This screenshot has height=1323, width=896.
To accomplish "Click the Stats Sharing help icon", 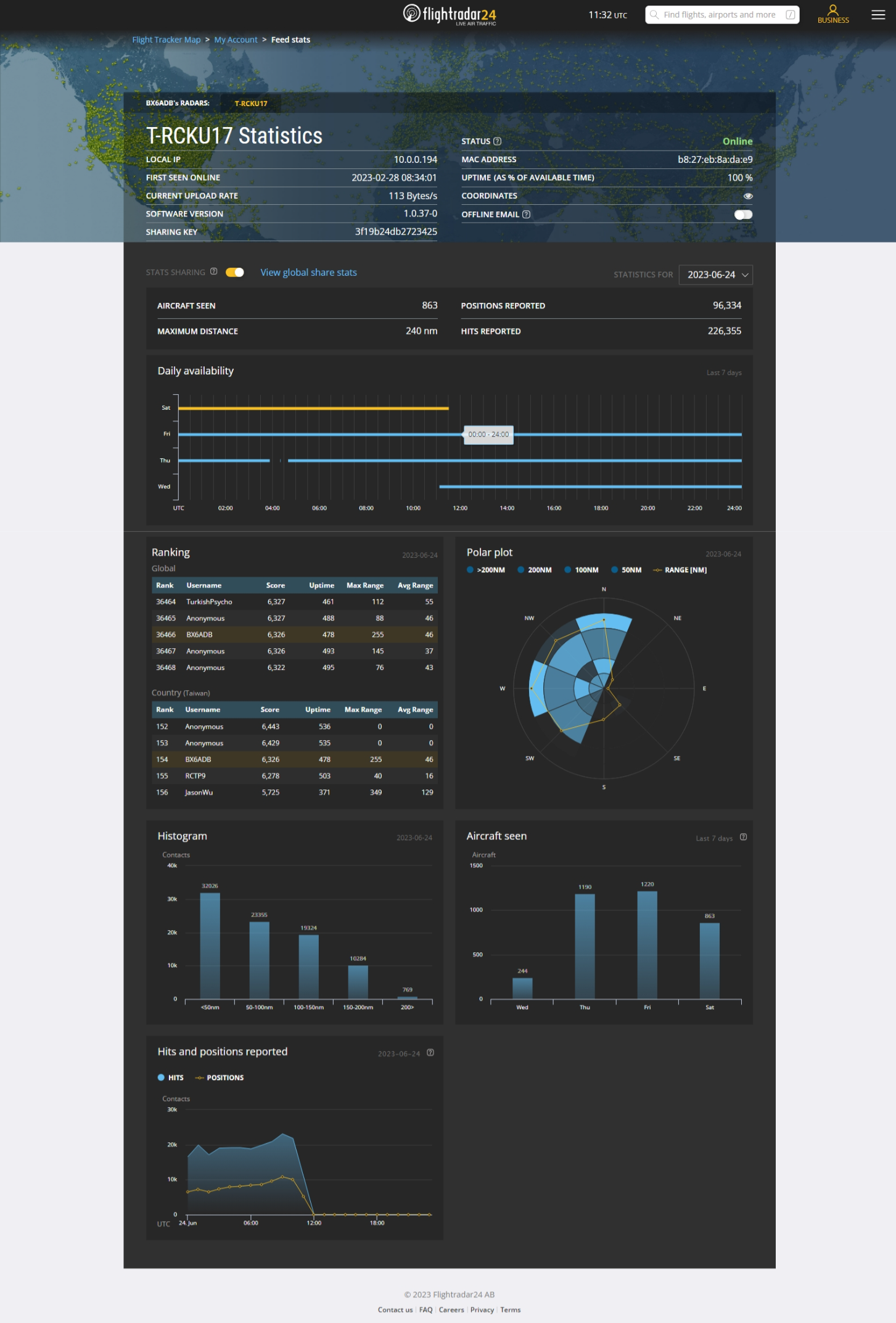I will click(x=213, y=271).
